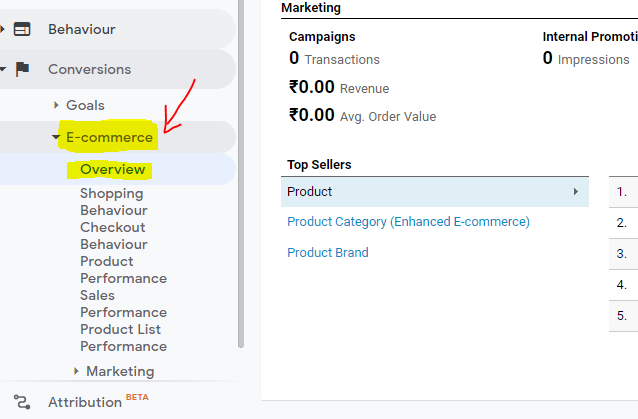The height and width of the screenshot is (419, 638).
Task: Expand the Marketing submenu arrow
Action: [x=76, y=371]
